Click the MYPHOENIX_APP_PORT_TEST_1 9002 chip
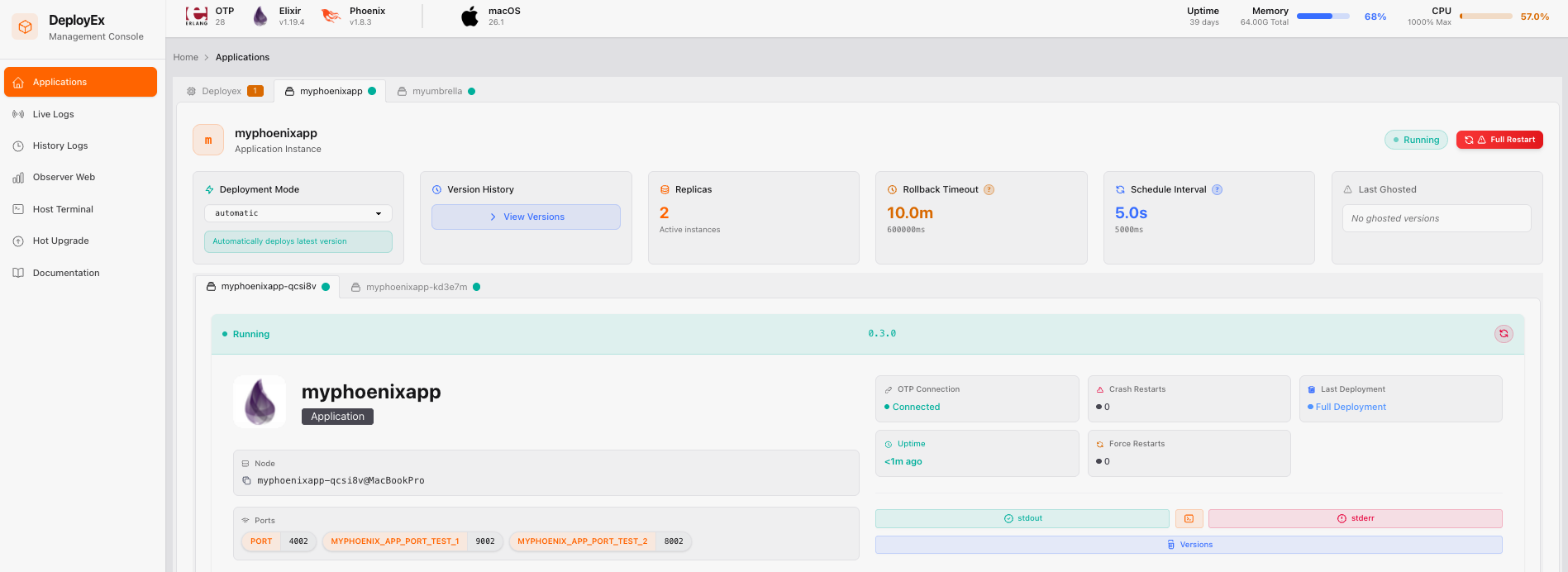Image resolution: width=1568 pixels, height=572 pixels. (x=412, y=541)
